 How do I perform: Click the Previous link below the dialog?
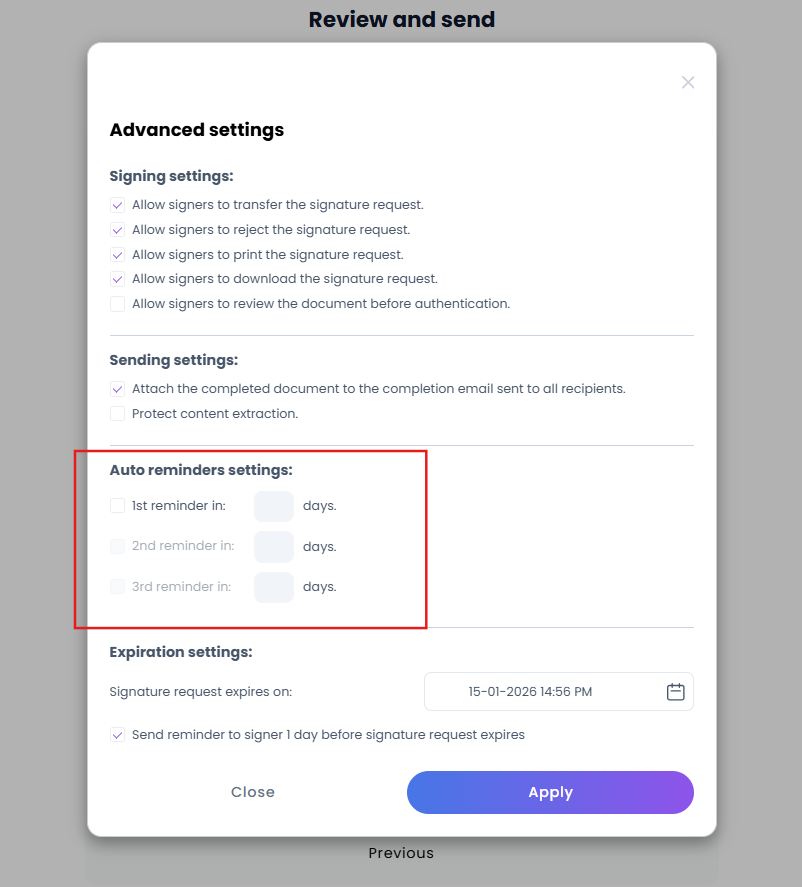(x=401, y=853)
